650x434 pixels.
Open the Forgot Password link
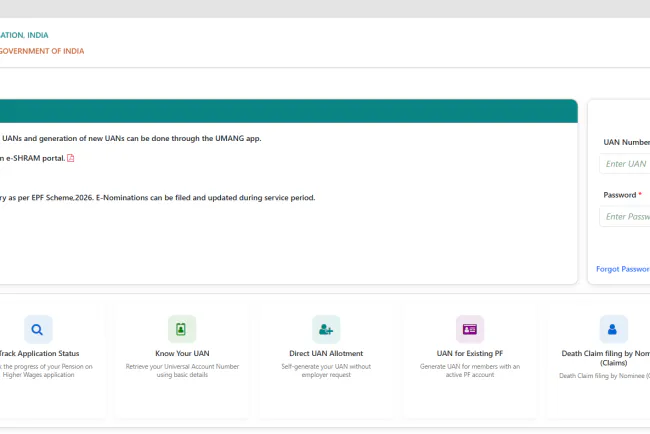(623, 269)
